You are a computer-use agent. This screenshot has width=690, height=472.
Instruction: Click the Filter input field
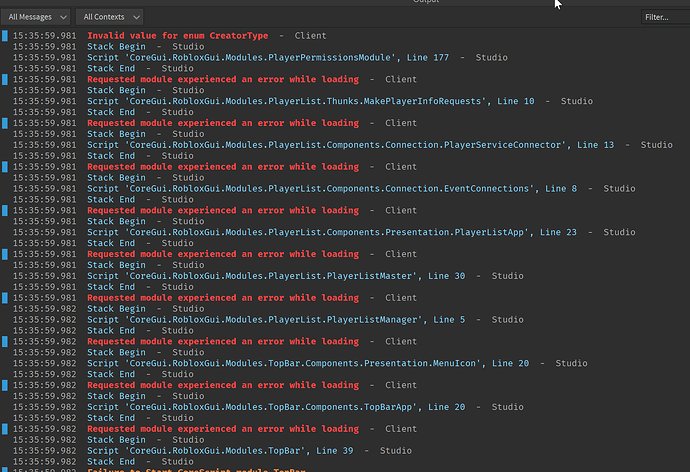click(x=665, y=17)
